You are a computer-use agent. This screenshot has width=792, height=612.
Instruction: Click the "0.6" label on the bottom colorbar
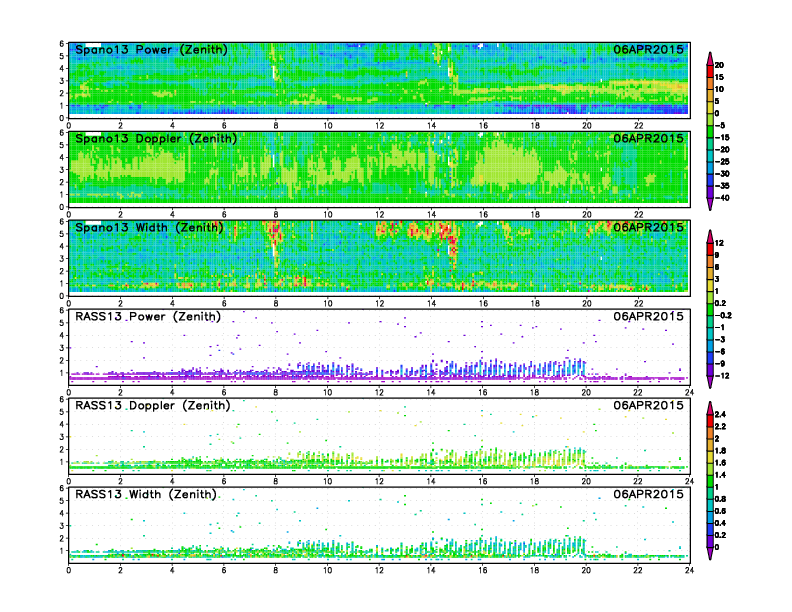tap(720, 511)
